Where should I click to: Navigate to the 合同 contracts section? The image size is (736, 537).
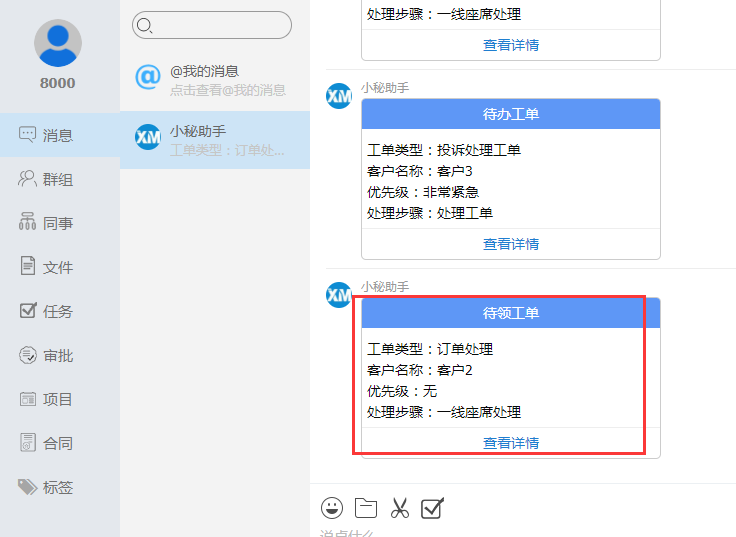[58, 444]
